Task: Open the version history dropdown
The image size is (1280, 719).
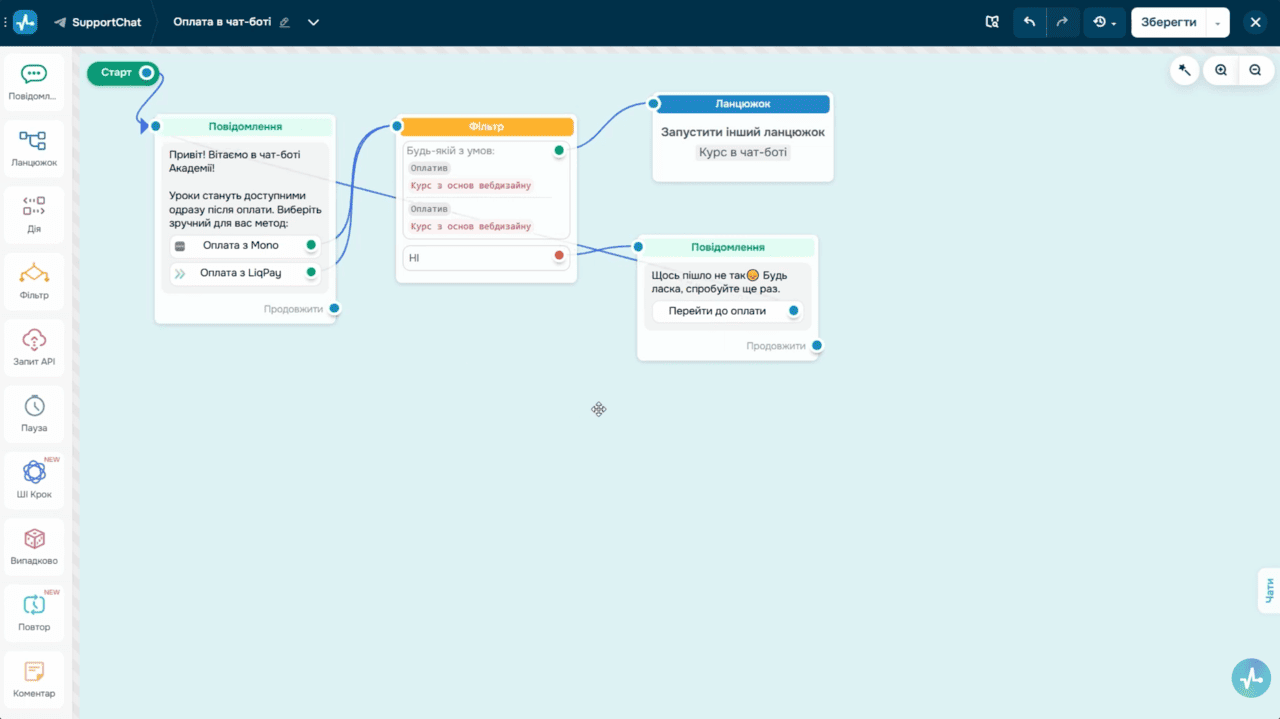Action: click(1104, 22)
